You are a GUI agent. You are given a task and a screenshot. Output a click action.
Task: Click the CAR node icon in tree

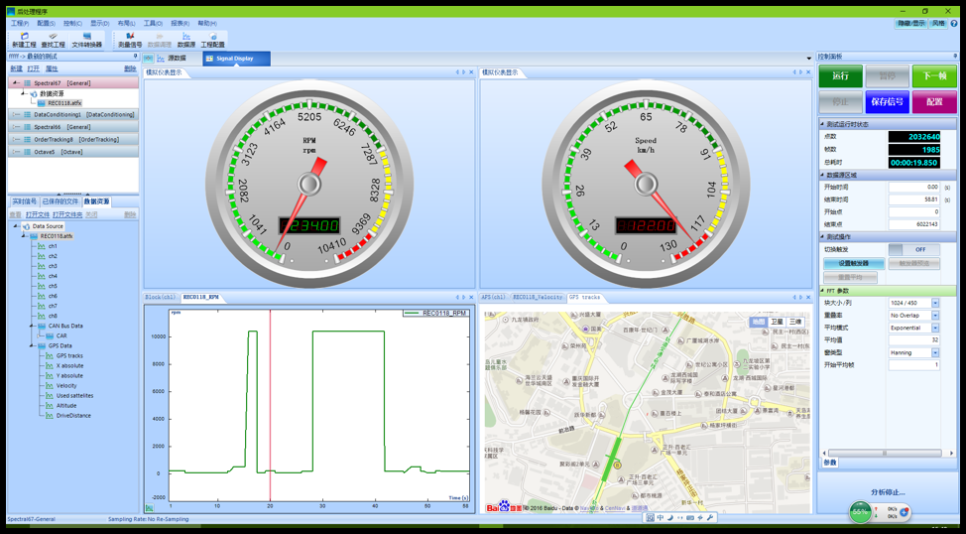click(50, 336)
